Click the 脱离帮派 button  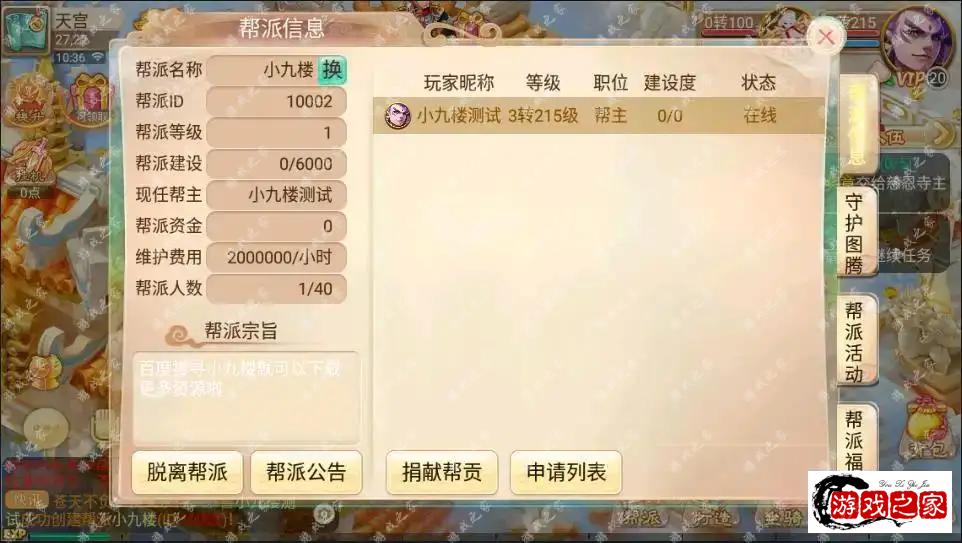pyautogui.click(x=187, y=472)
